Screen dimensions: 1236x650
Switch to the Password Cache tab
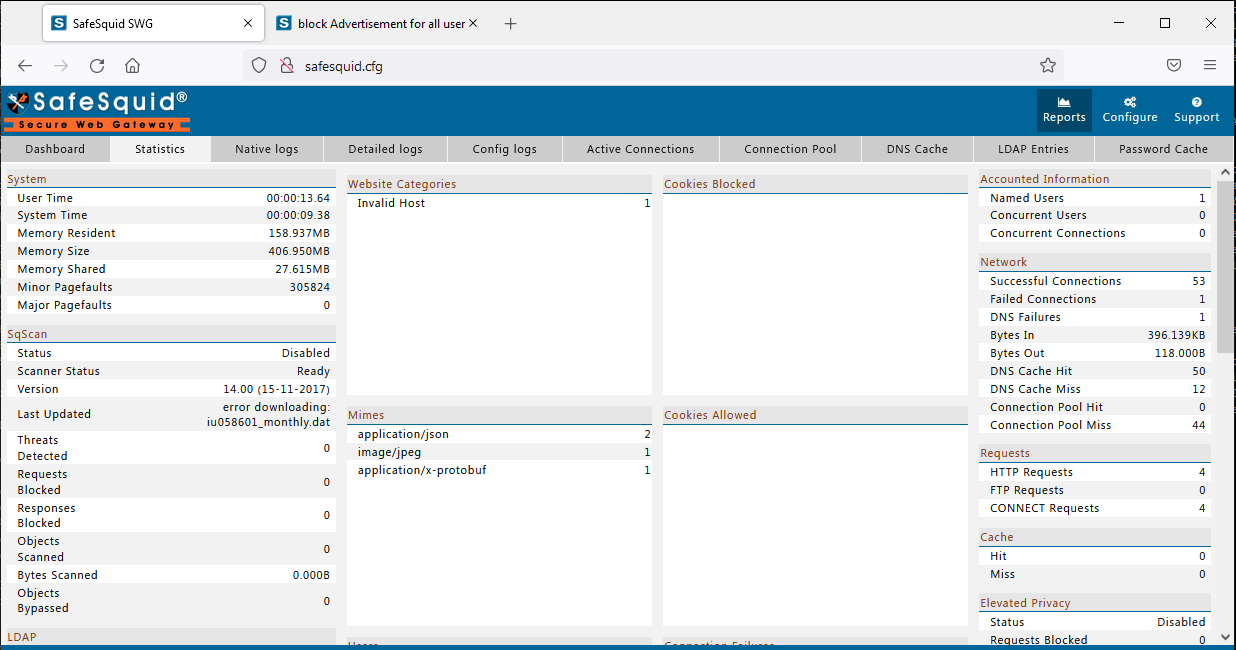[x=1164, y=149]
